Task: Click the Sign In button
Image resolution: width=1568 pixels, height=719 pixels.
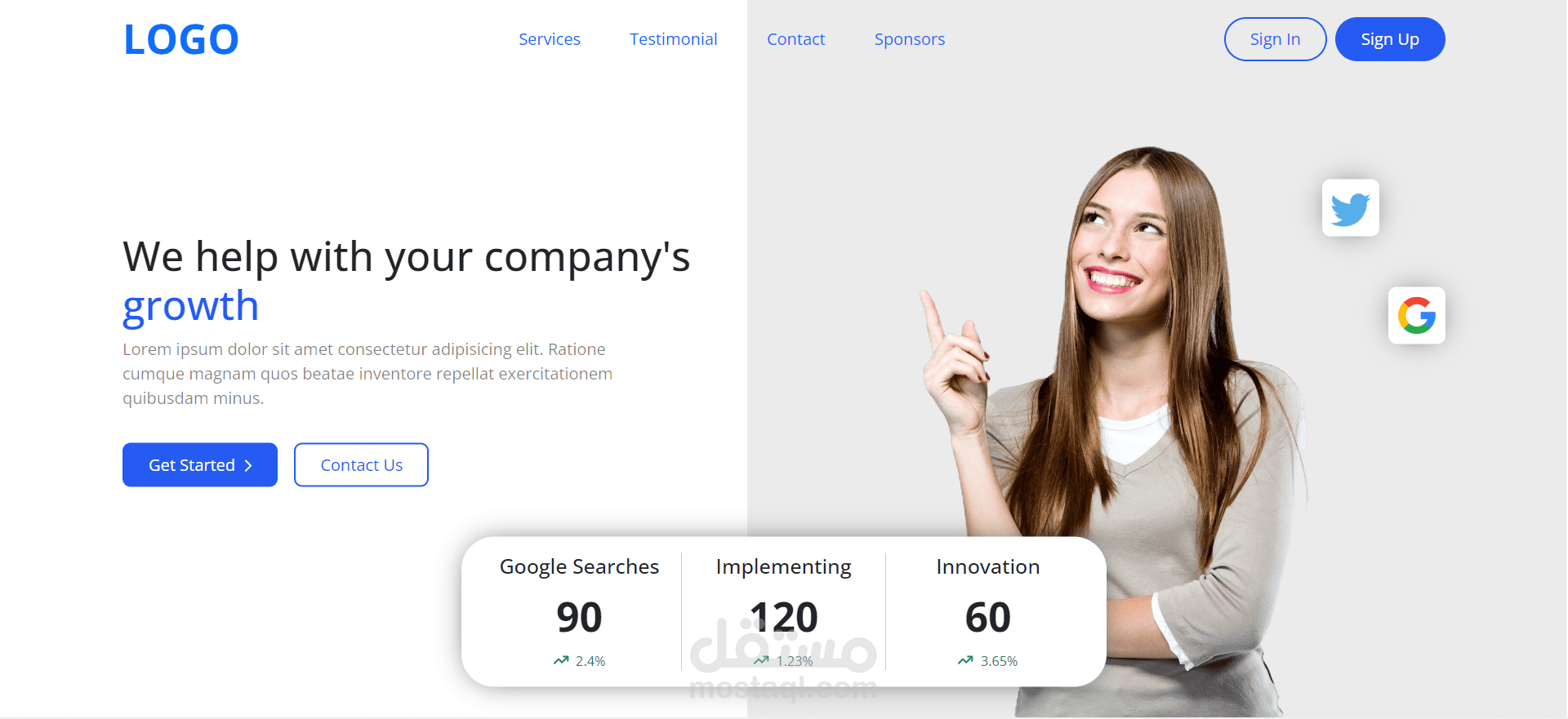Action: (x=1276, y=39)
